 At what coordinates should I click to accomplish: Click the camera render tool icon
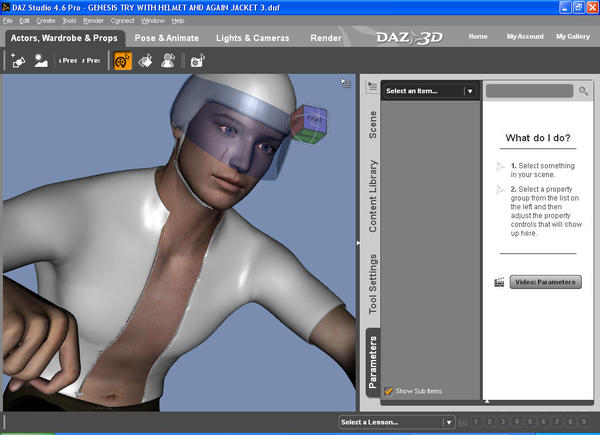pyautogui.click(x=197, y=61)
